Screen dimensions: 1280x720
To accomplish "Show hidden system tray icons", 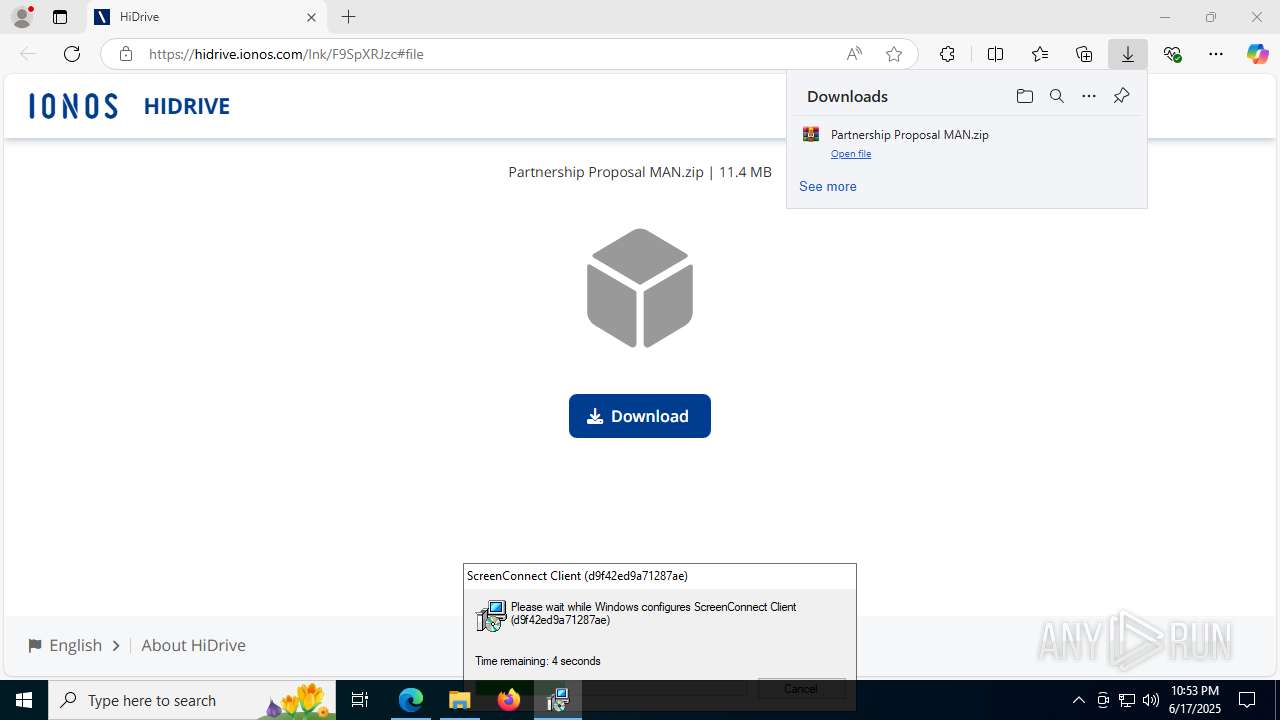I will pyautogui.click(x=1078, y=700).
